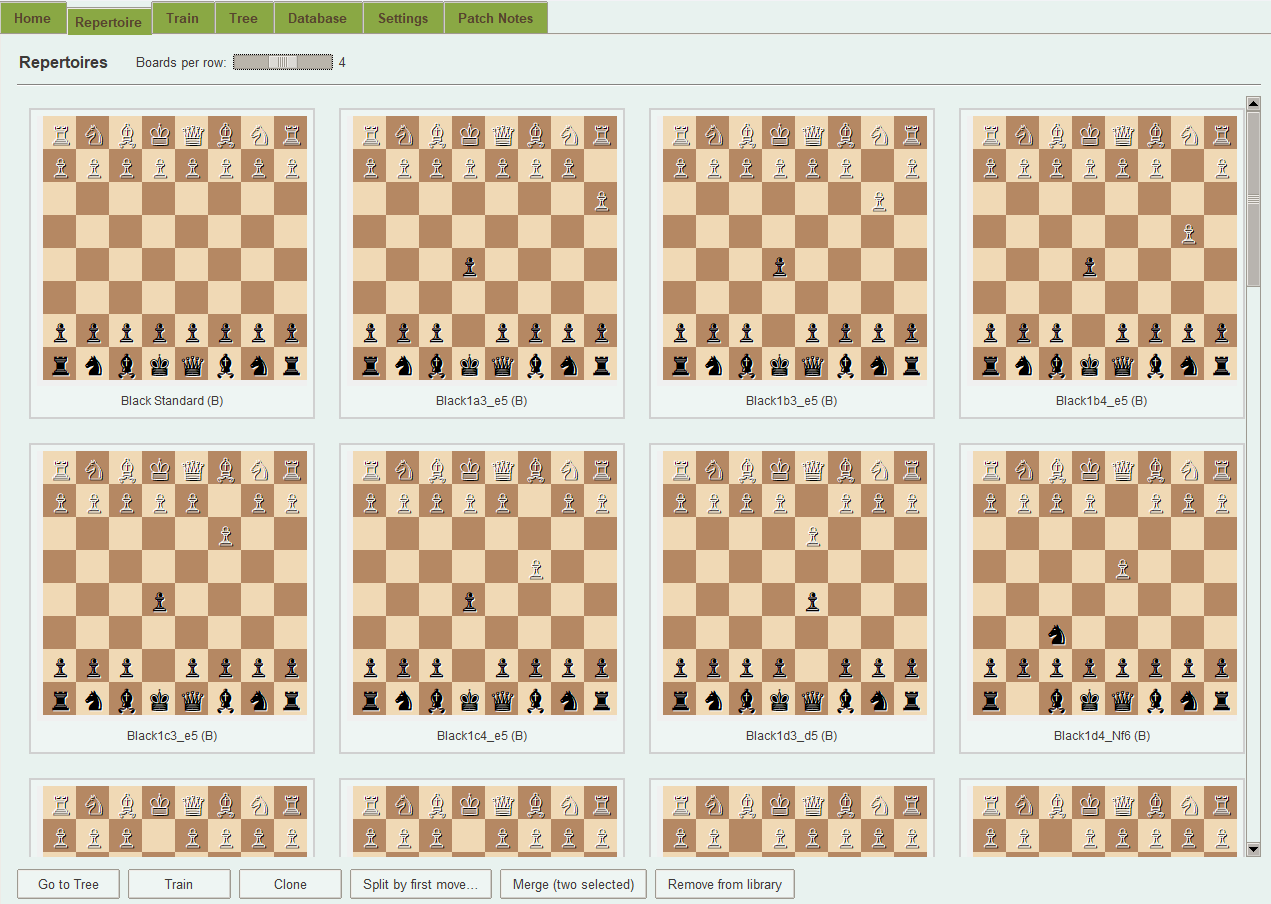The height and width of the screenshot is (904, 1271).
Task: Click the Black1c3_e5 (B) label
Action: (172, 736)
